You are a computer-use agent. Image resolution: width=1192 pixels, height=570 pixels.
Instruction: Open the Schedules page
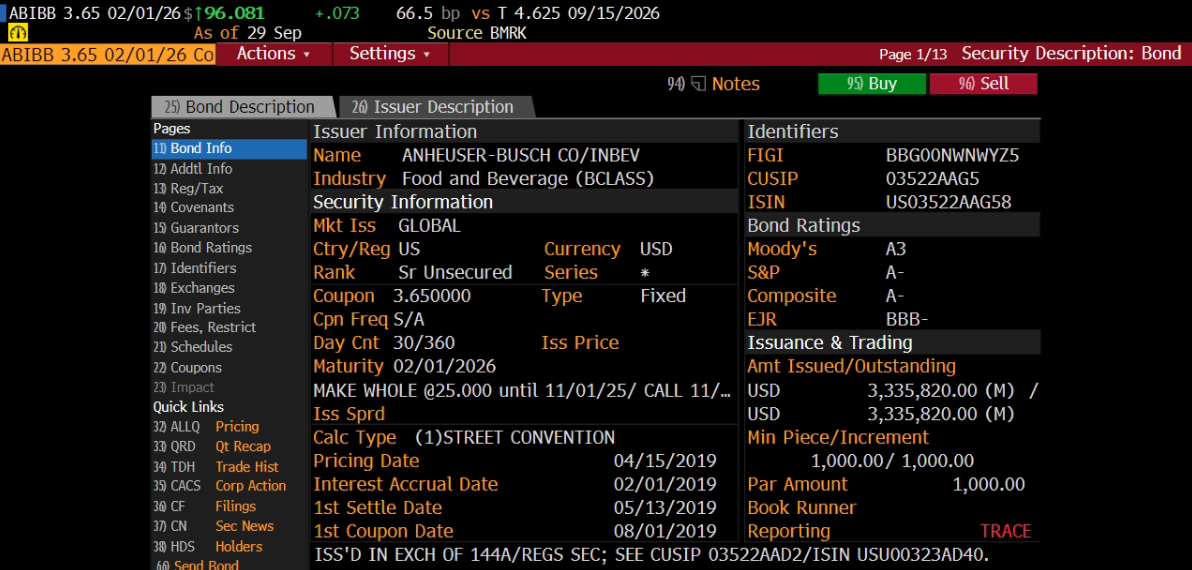coord(192,347)
